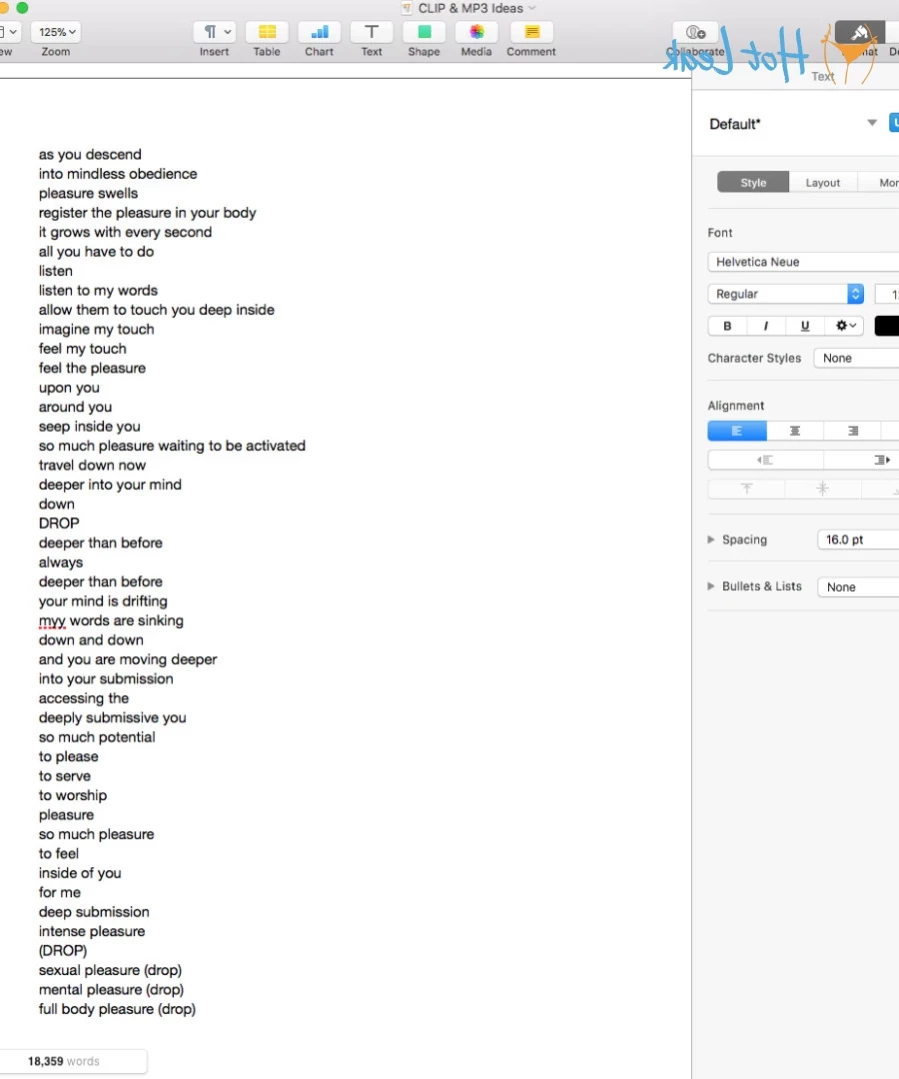
Task: Click the green Shape icon
Action: tap(424, 32)
